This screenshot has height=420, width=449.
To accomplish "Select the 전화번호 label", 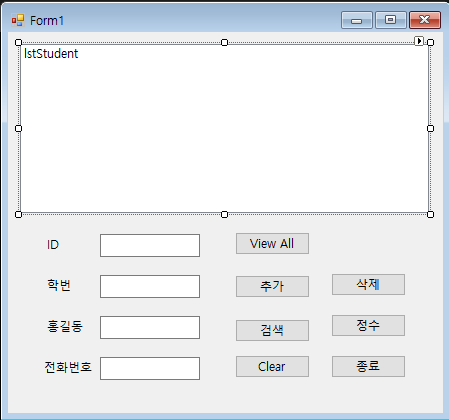I will click(68, 367).
